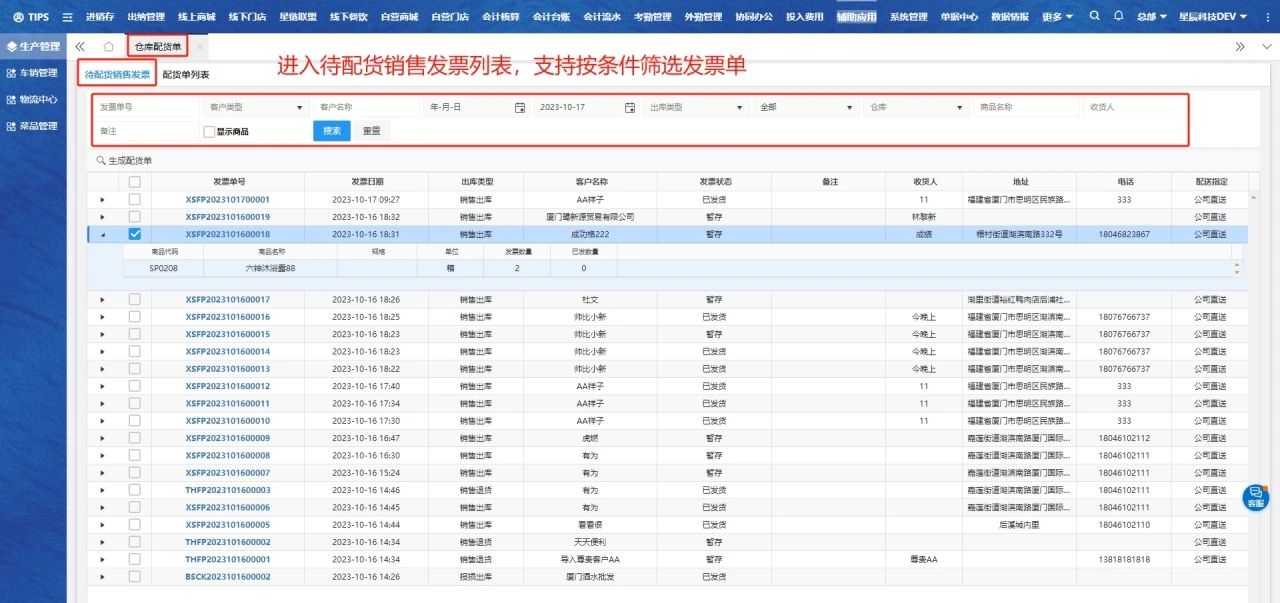The height and width of the screenshot is (603, 1280).
Task: Expand the row for invoice XSFP2023101700001
Action: coord(102,200)
